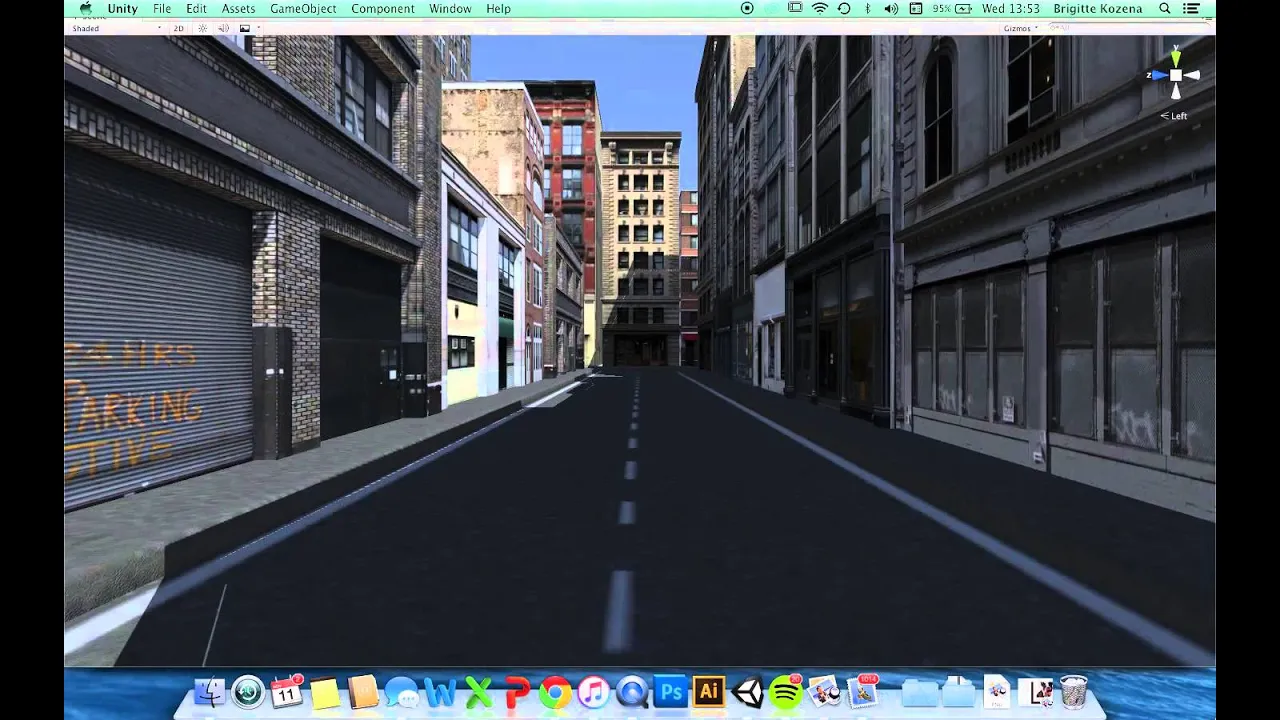Open the Window menu
This screenshot has width=1280, height=720.
tap(450, 8)
